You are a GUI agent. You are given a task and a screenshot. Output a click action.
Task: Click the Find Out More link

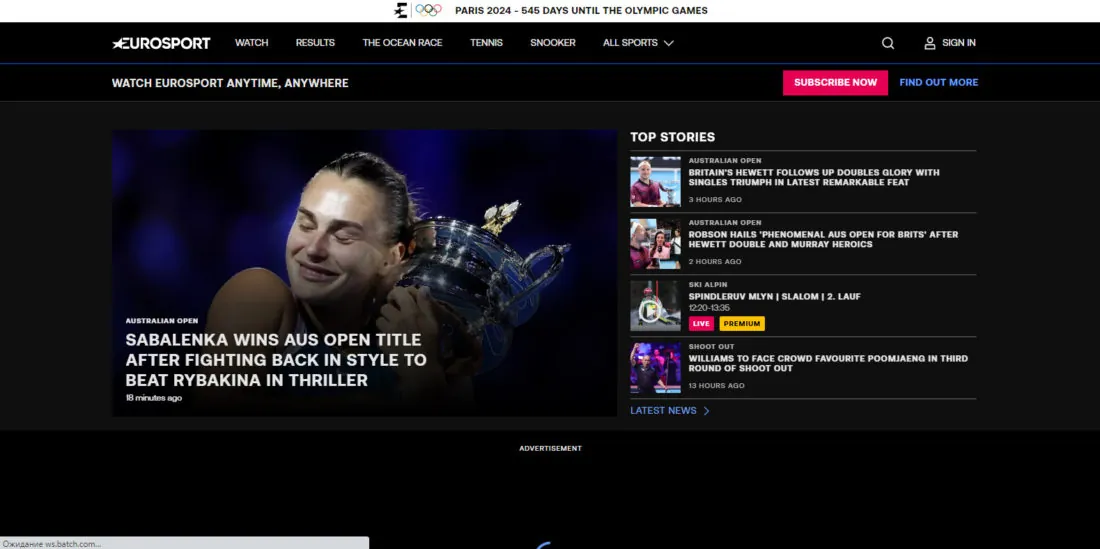938,82
